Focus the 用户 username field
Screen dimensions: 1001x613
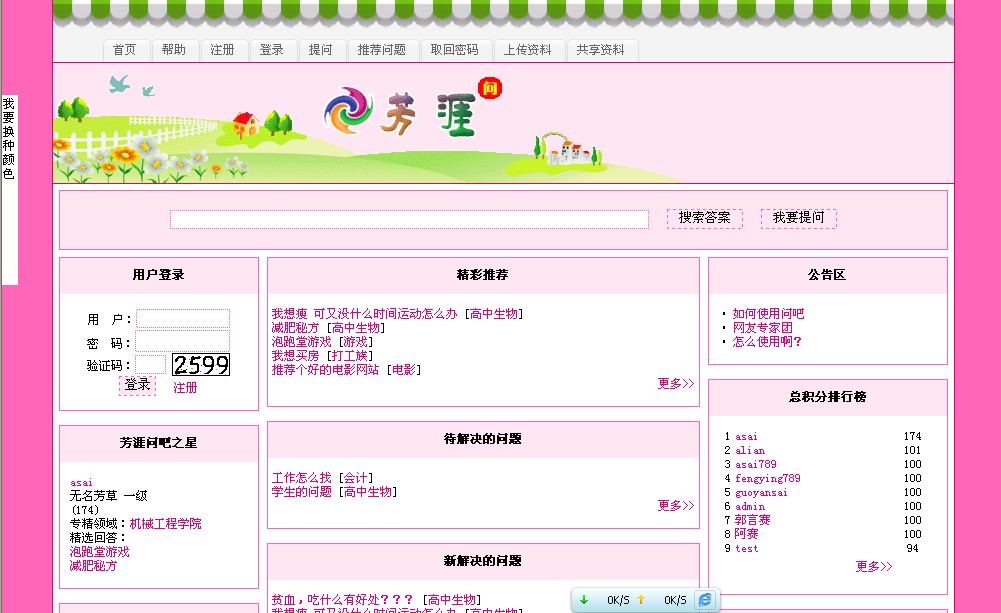coord(183,319)
